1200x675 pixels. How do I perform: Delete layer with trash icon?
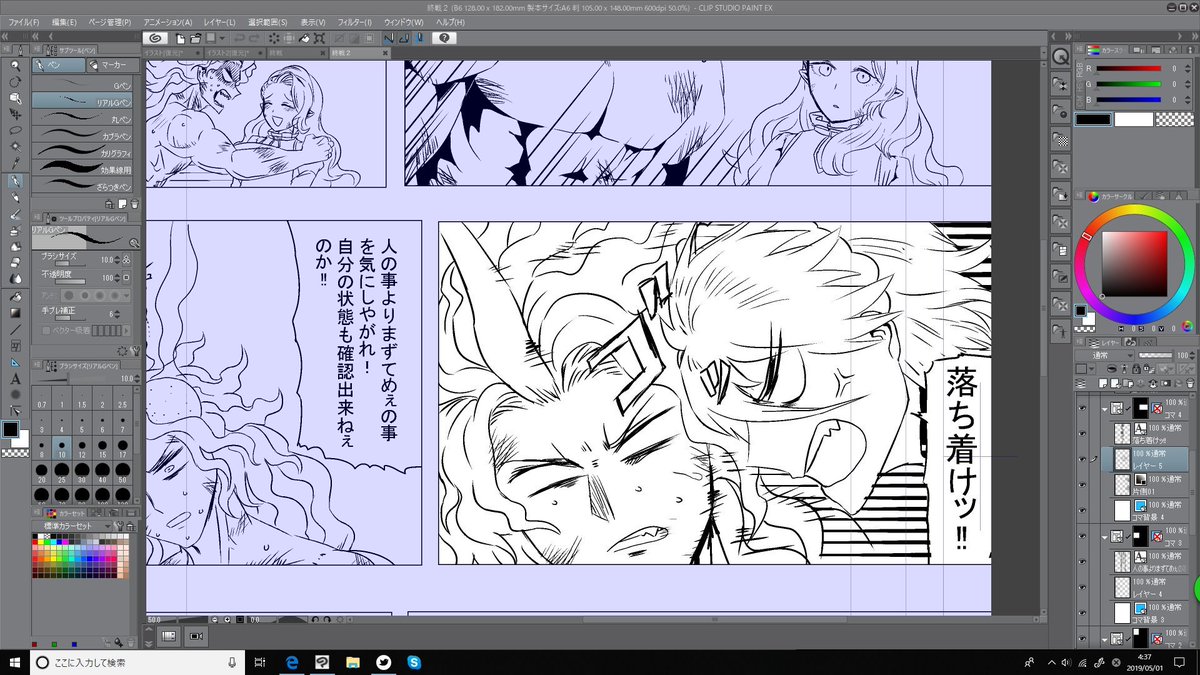(x=1189, y=384)
